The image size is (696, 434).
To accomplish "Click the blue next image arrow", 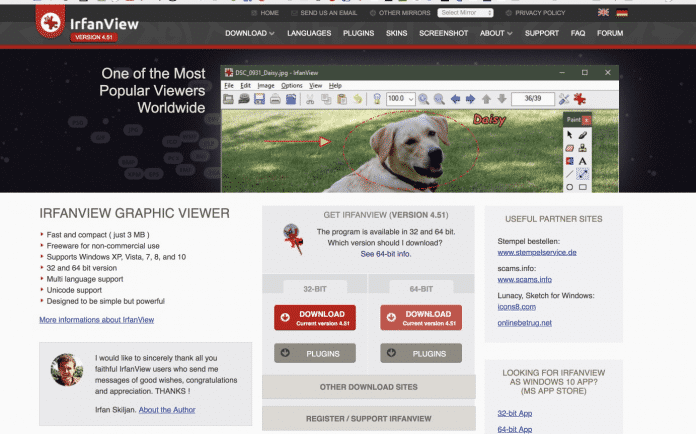I will [471, 99].
